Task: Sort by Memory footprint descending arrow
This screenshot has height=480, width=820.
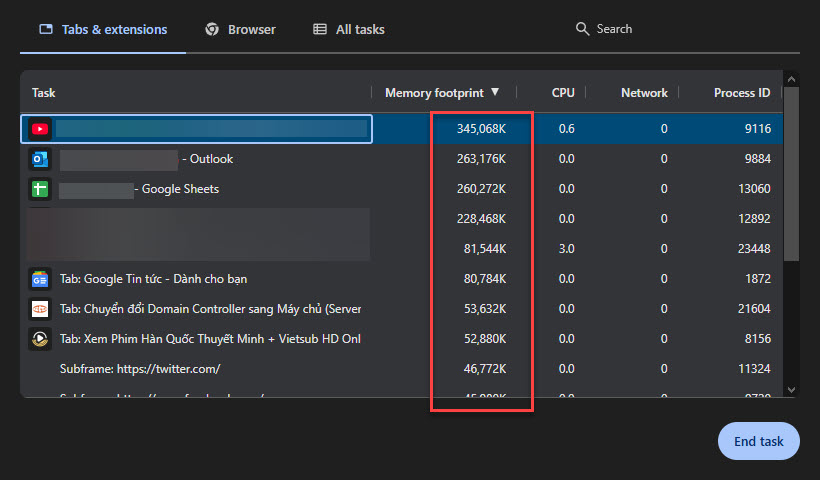Action: click(495, 93)
